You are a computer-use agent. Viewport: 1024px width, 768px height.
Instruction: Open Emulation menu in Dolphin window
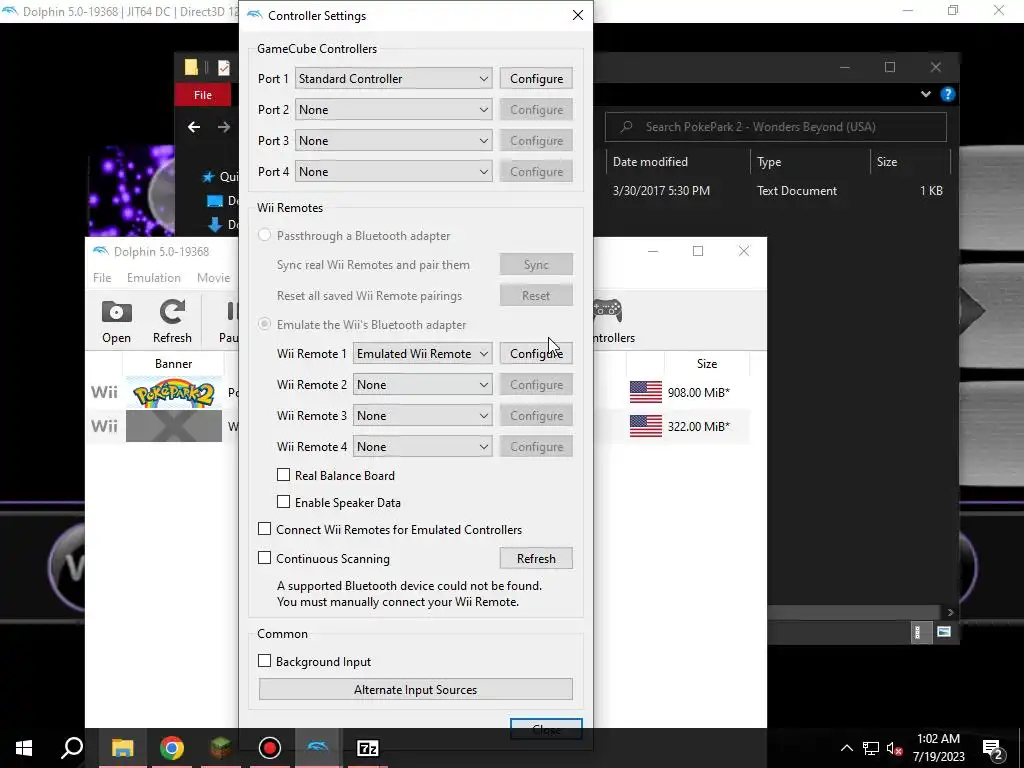point(153,278)
